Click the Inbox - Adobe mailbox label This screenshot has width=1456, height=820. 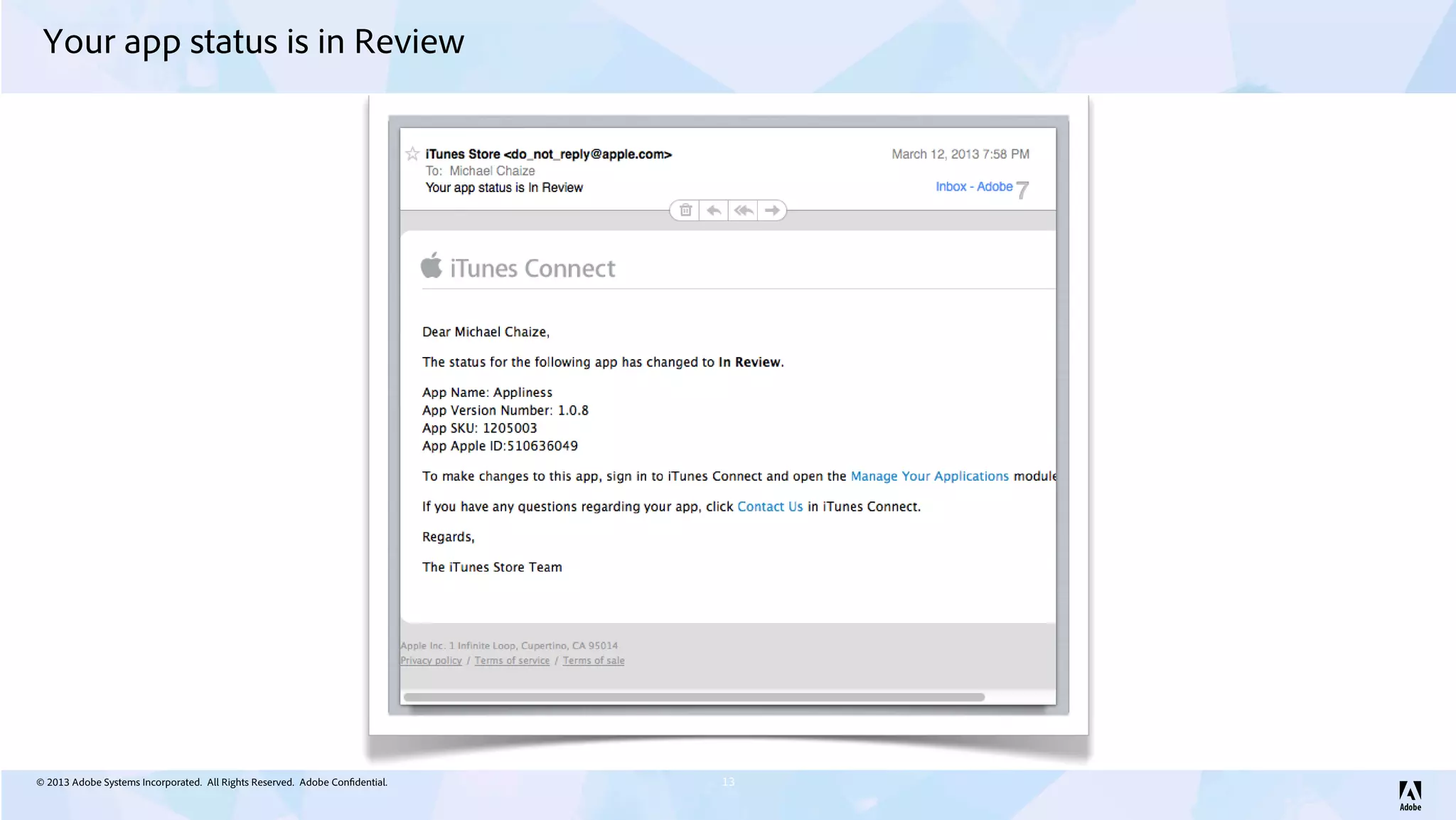tap(974, 186)
